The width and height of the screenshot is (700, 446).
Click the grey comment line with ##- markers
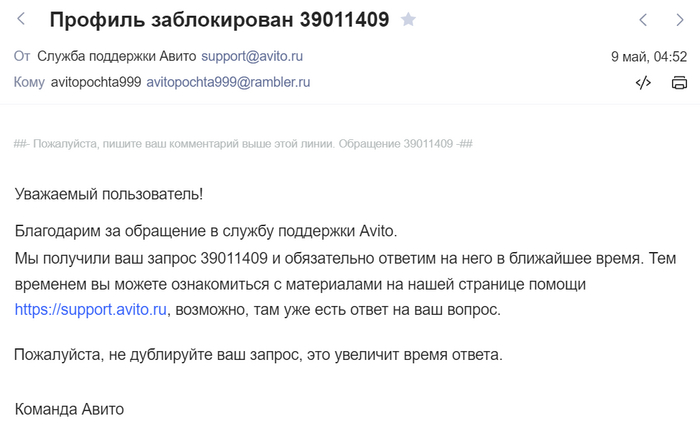(x=243, y=144)
